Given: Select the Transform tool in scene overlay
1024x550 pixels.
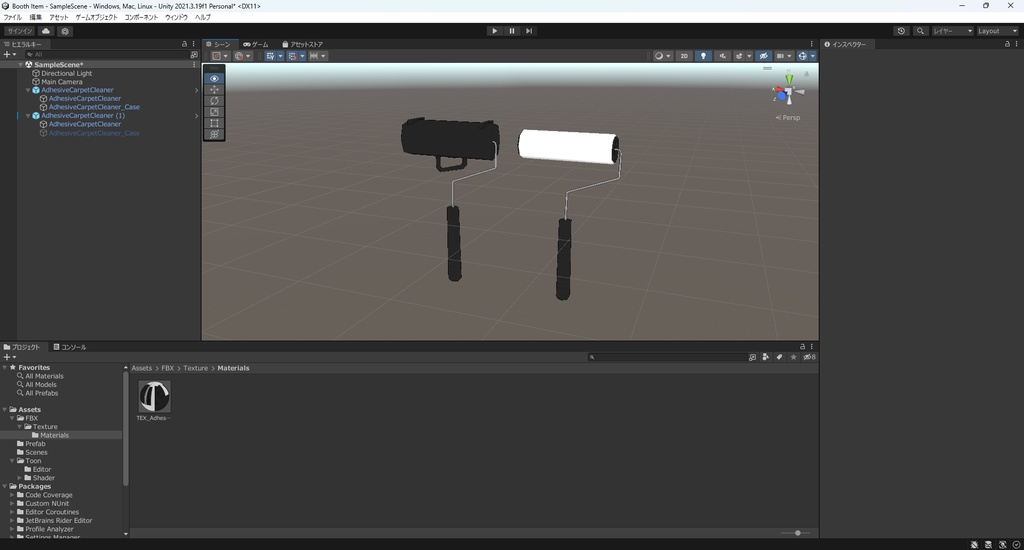Looking at the screenshot, I should 214,134.
